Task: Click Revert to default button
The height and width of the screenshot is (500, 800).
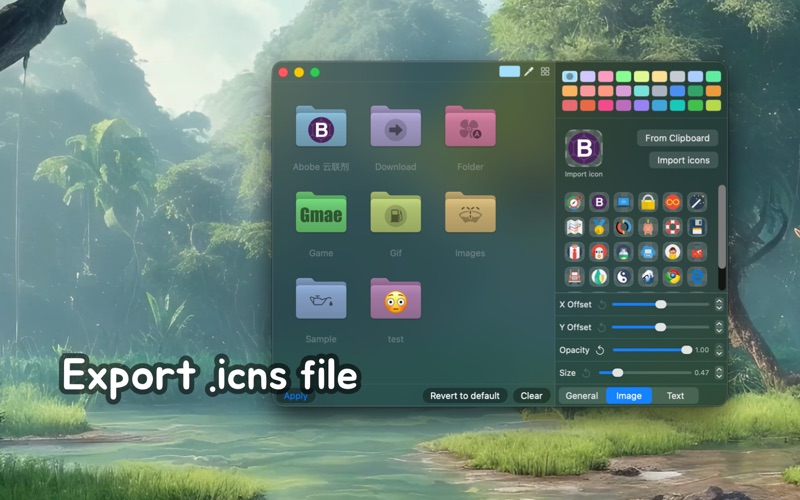Action: click(x=465, y=396)
